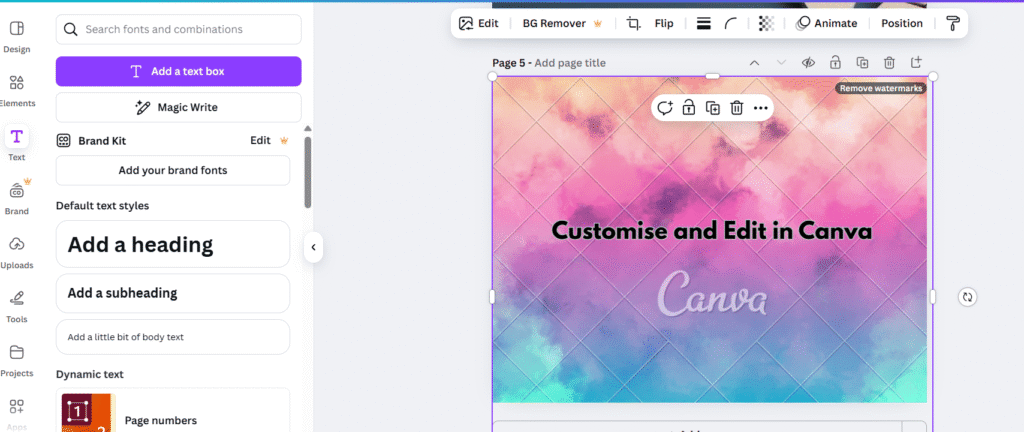Viewport: 1024px width, 432px height.
Task: Click Flip in the toolbar
Action: [x=664, y=23]
